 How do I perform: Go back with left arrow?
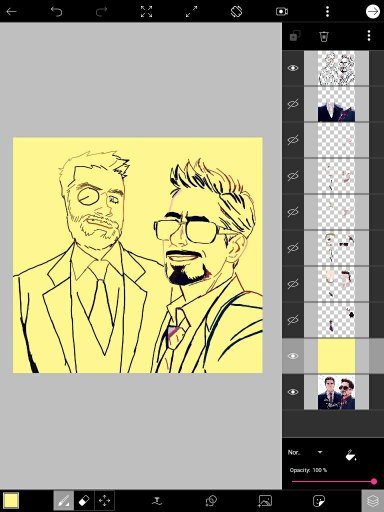click(11, 12)
